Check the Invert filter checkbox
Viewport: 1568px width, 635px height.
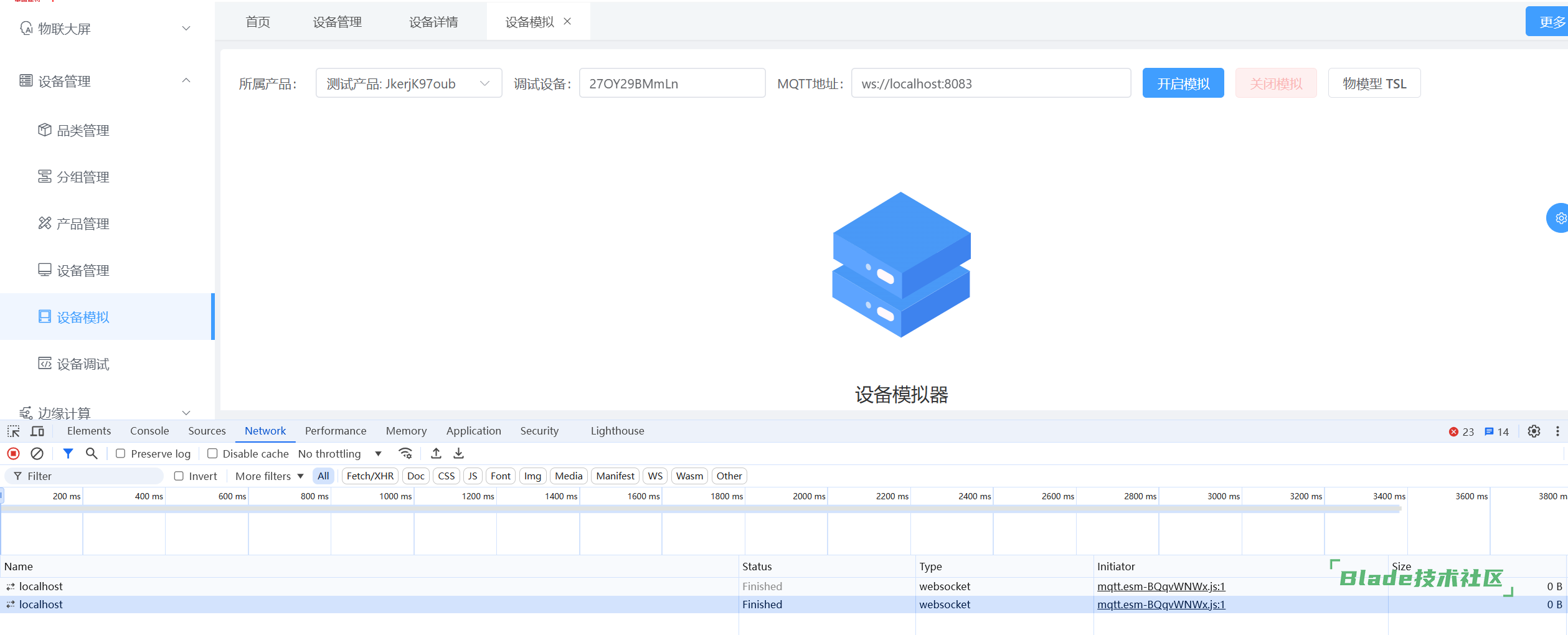coord(179,476)
